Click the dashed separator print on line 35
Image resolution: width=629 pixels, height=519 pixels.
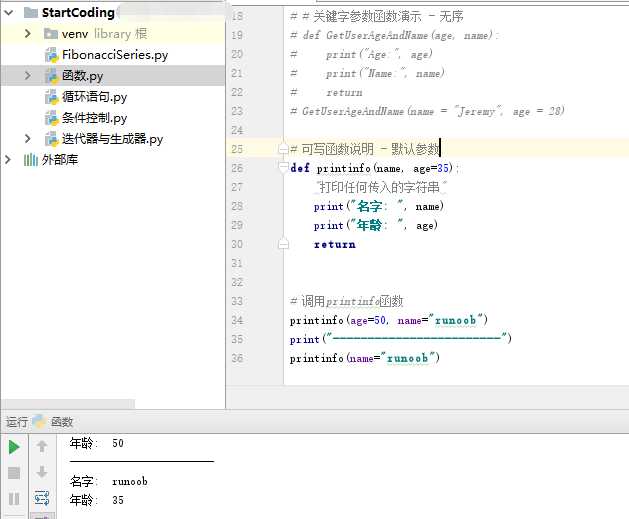point(400,339)
